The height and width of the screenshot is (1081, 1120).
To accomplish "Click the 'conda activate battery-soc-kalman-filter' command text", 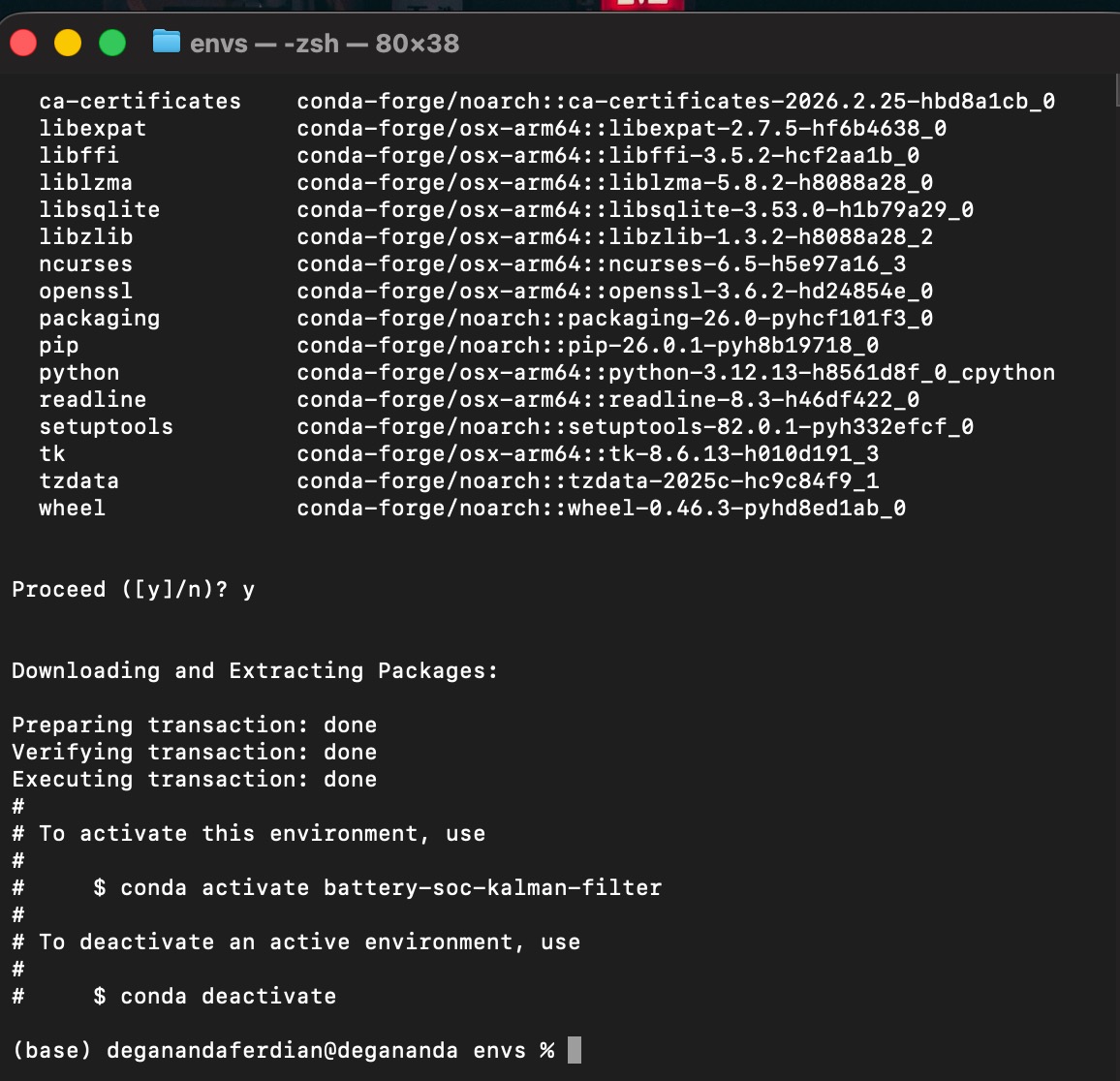I will 390,887.
